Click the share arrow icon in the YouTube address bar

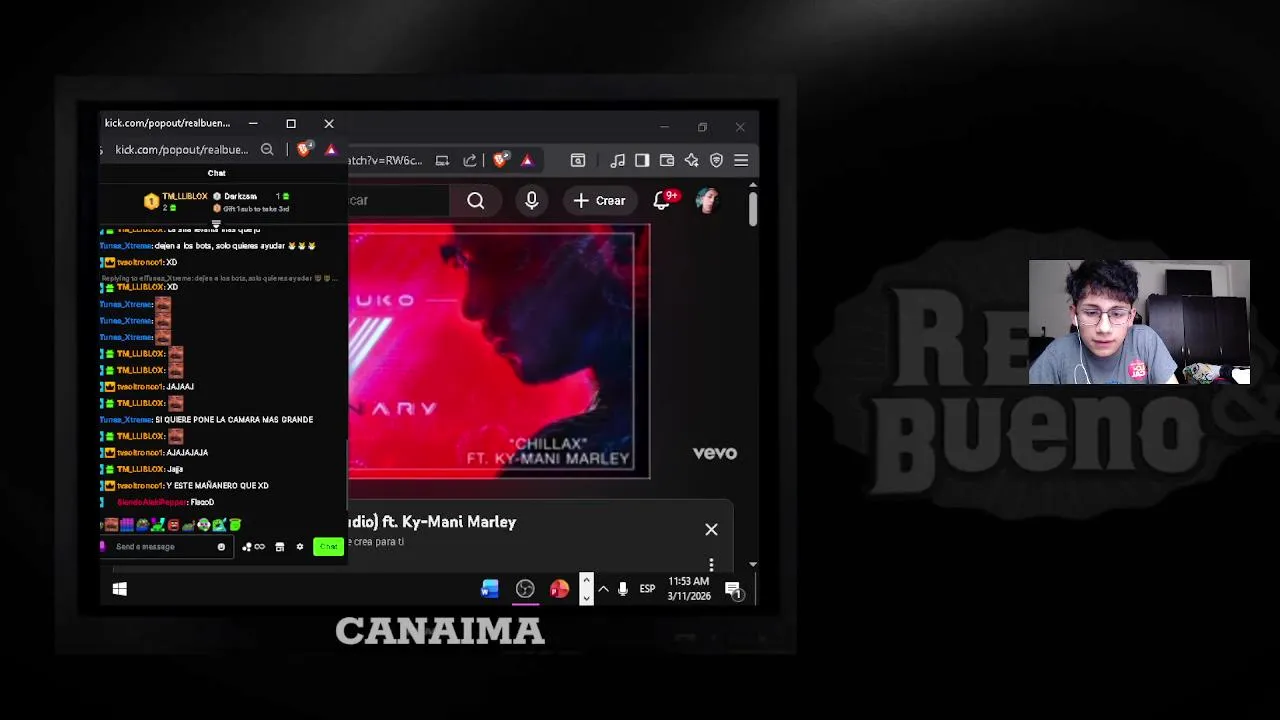(x=470, y=160)
